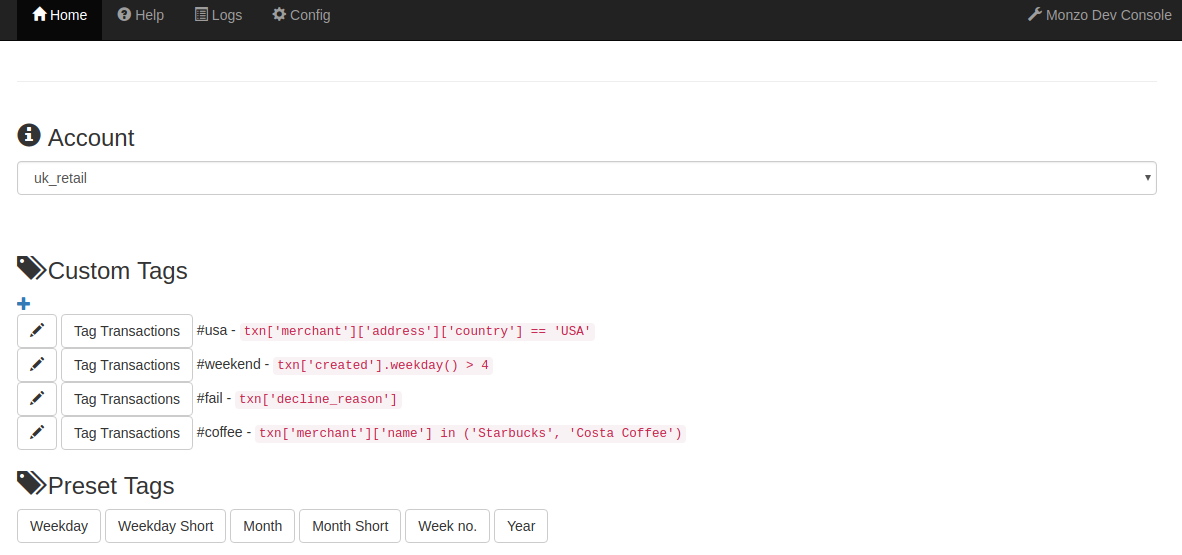Edit the #usa tag with pencil icon
1182x555 pixels.
37,331
